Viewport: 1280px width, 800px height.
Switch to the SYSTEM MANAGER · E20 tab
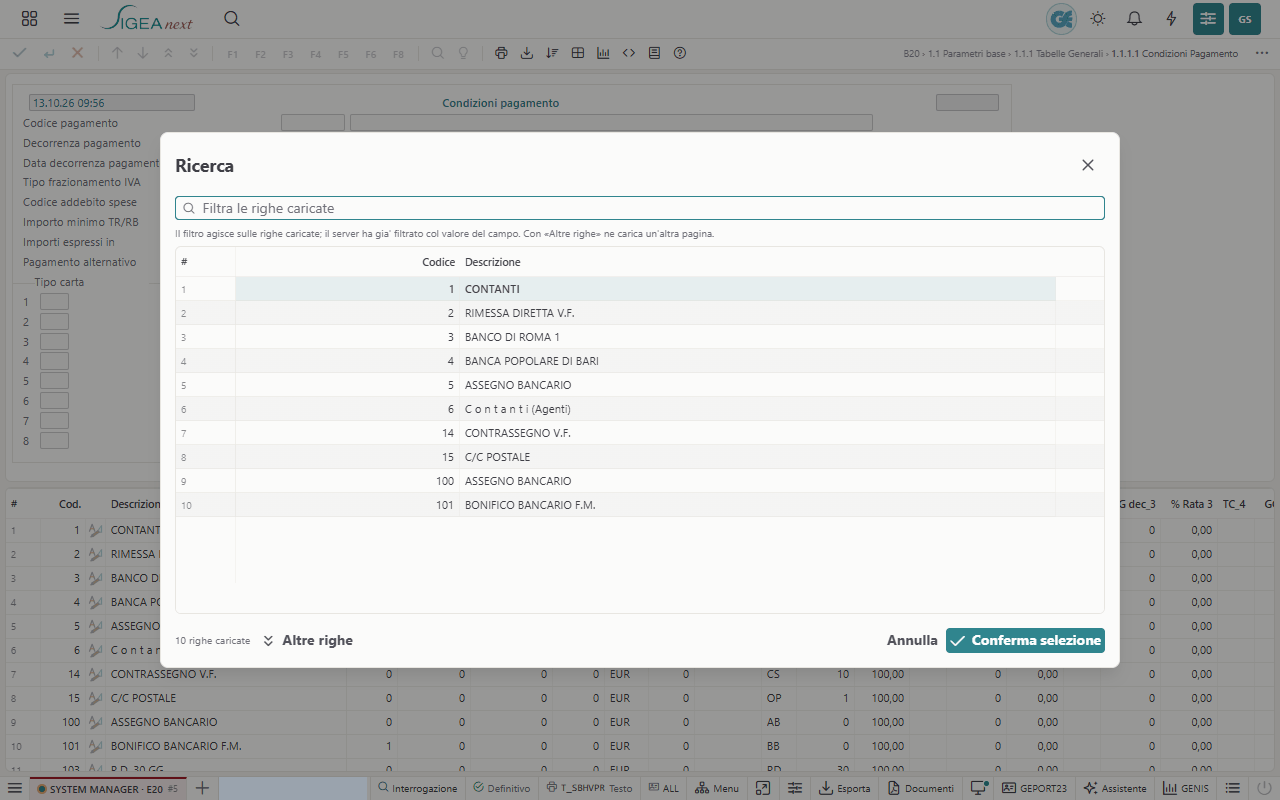pos(107,788)
